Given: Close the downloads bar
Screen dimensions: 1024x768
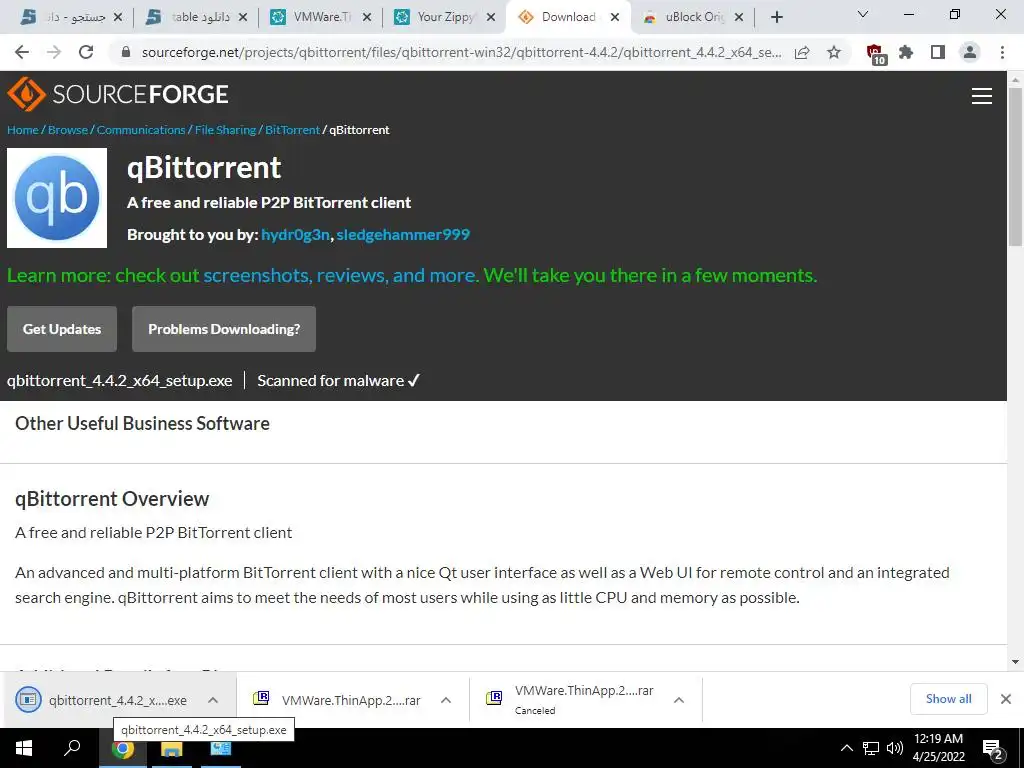Looking at the screenshot, I should [1006, 699].
